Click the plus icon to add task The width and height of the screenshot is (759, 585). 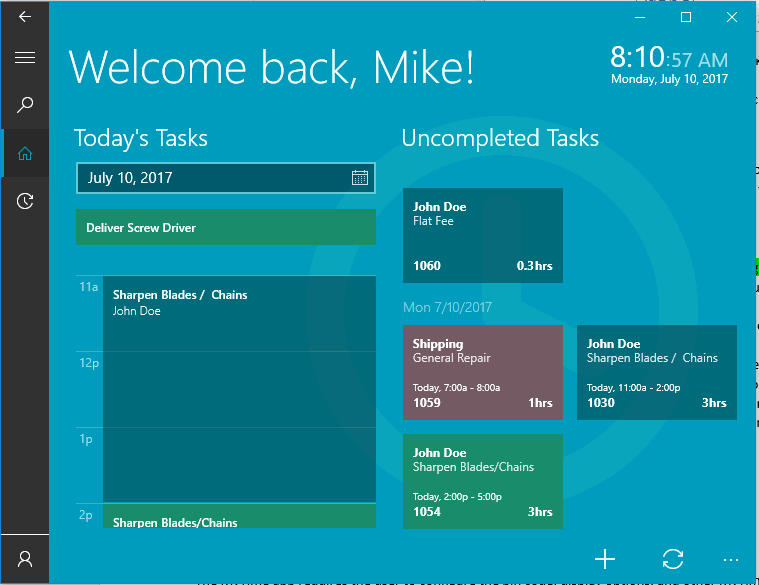tap(605, 559)
